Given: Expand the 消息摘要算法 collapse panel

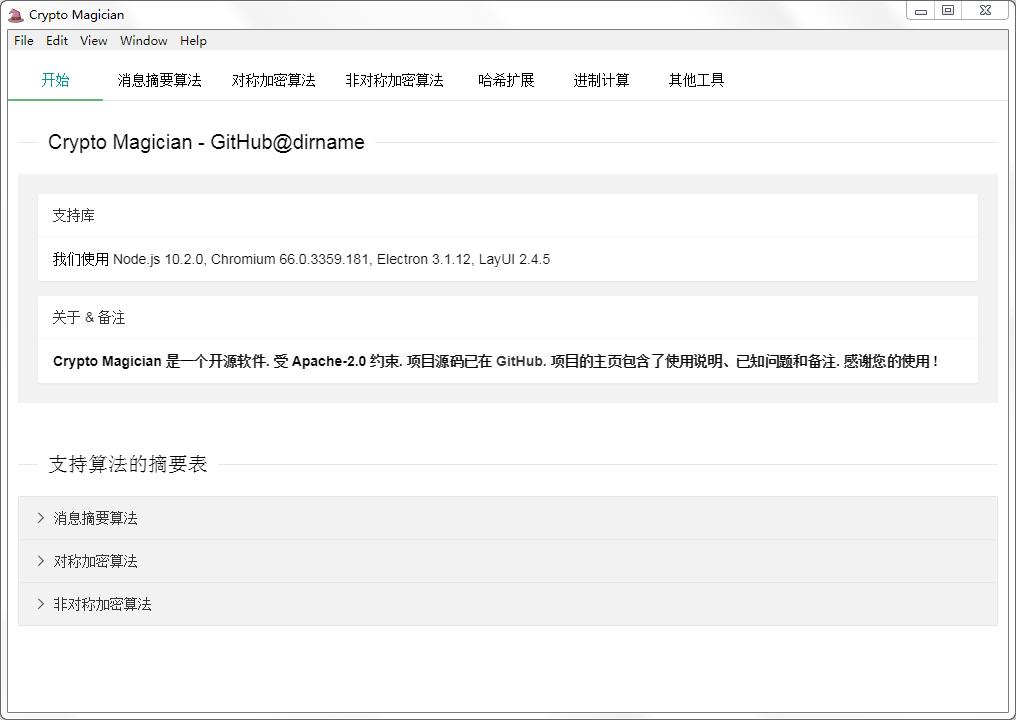Looking at the screenshot, I should (508, 518).
